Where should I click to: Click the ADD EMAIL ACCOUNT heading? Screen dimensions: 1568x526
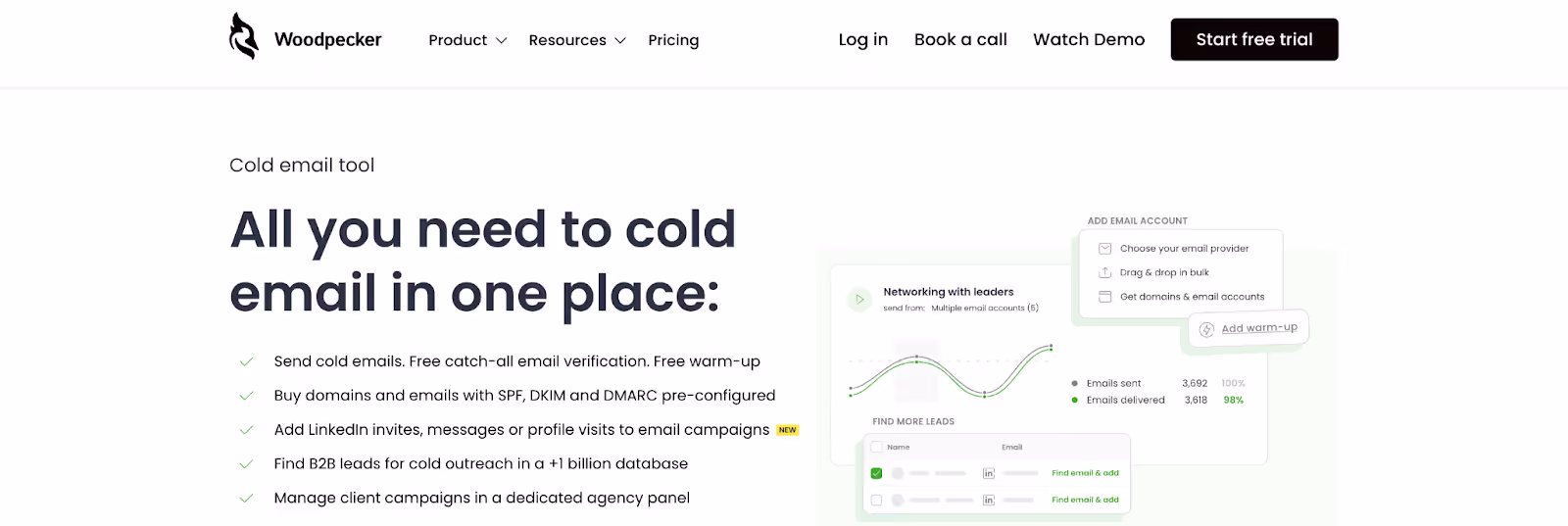pos(1138,220)
